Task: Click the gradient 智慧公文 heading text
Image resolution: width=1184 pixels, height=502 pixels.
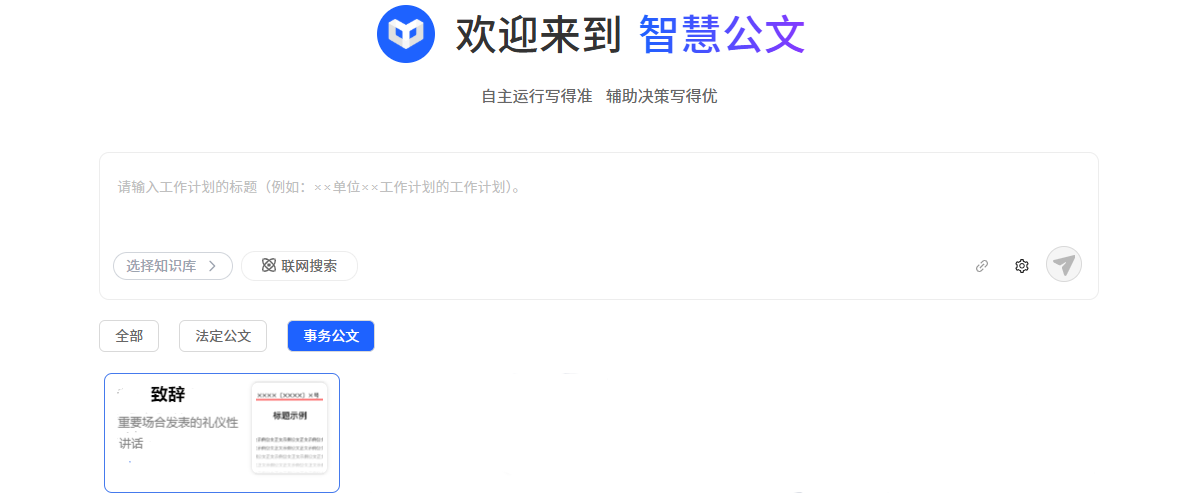Action: [x=722, y=35]
